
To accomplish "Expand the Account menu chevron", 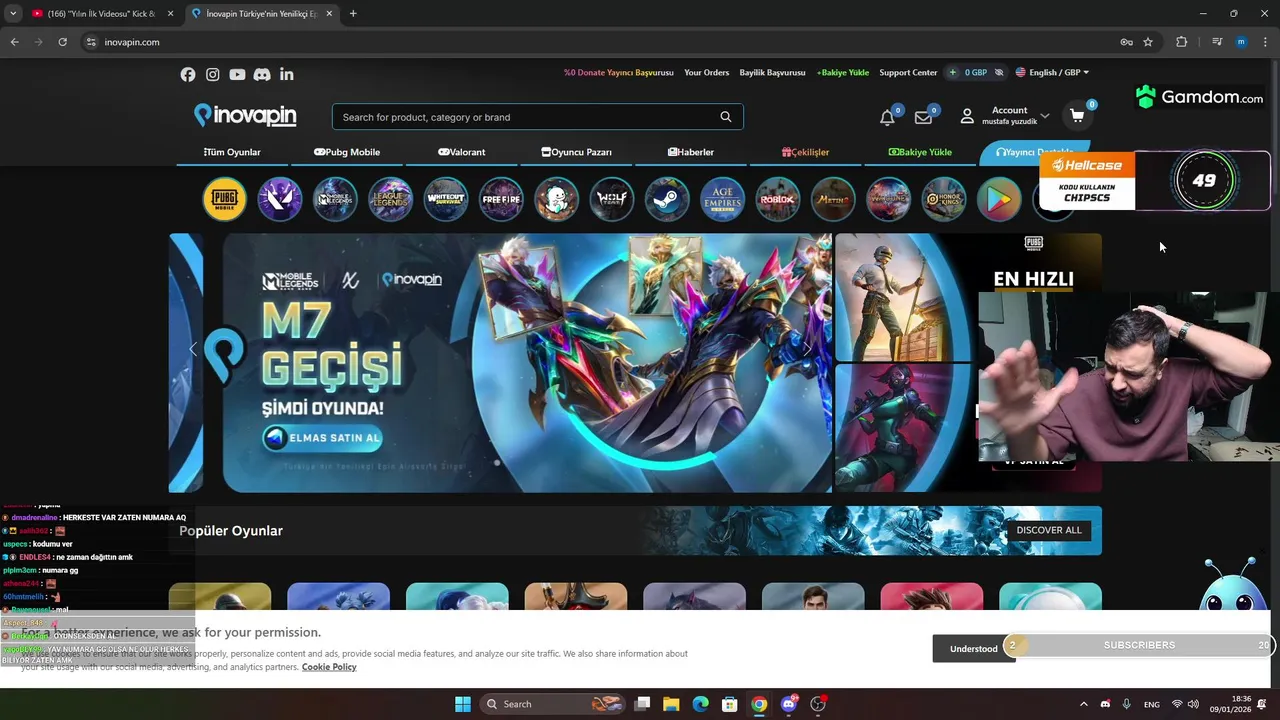I will coord(1045,116).
